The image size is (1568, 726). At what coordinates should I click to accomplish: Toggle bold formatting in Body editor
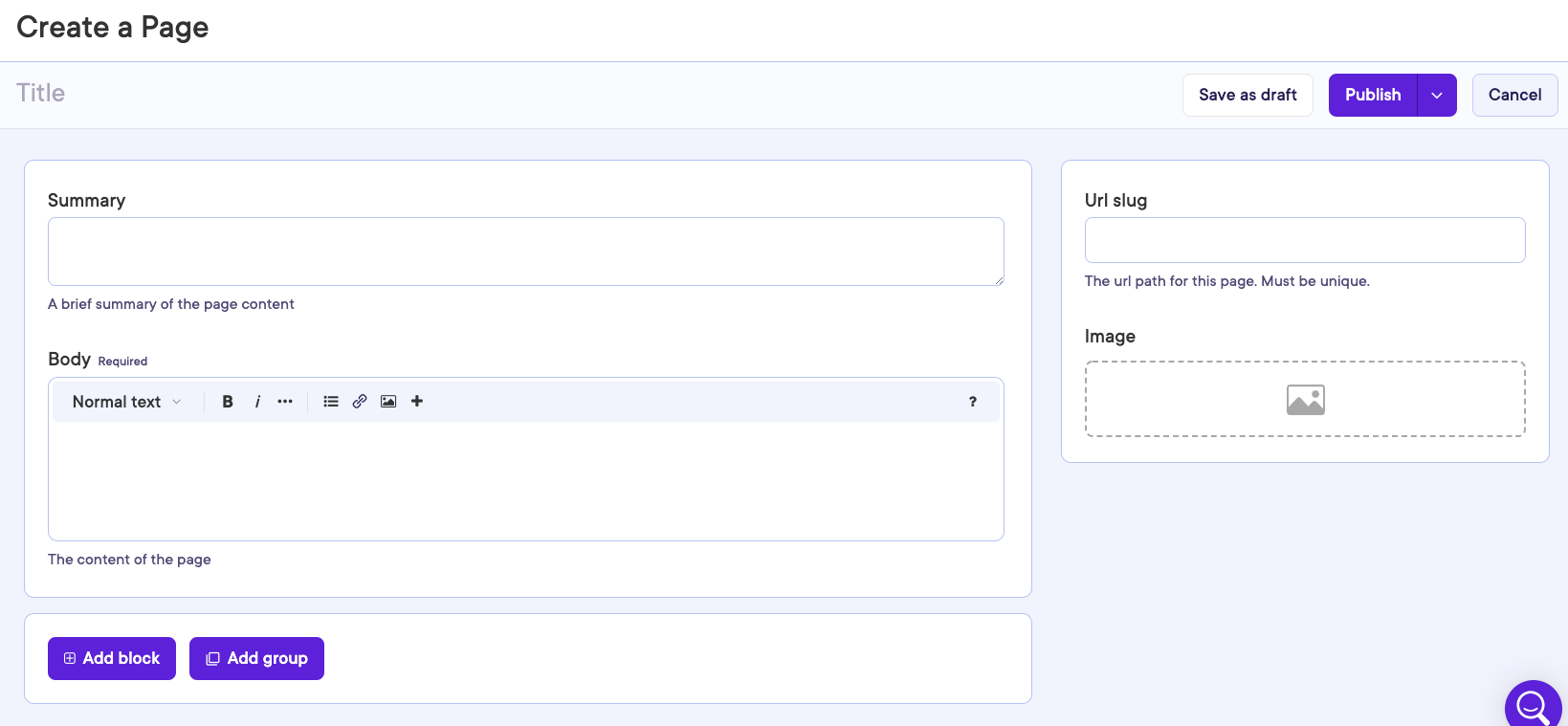point(228,402)
